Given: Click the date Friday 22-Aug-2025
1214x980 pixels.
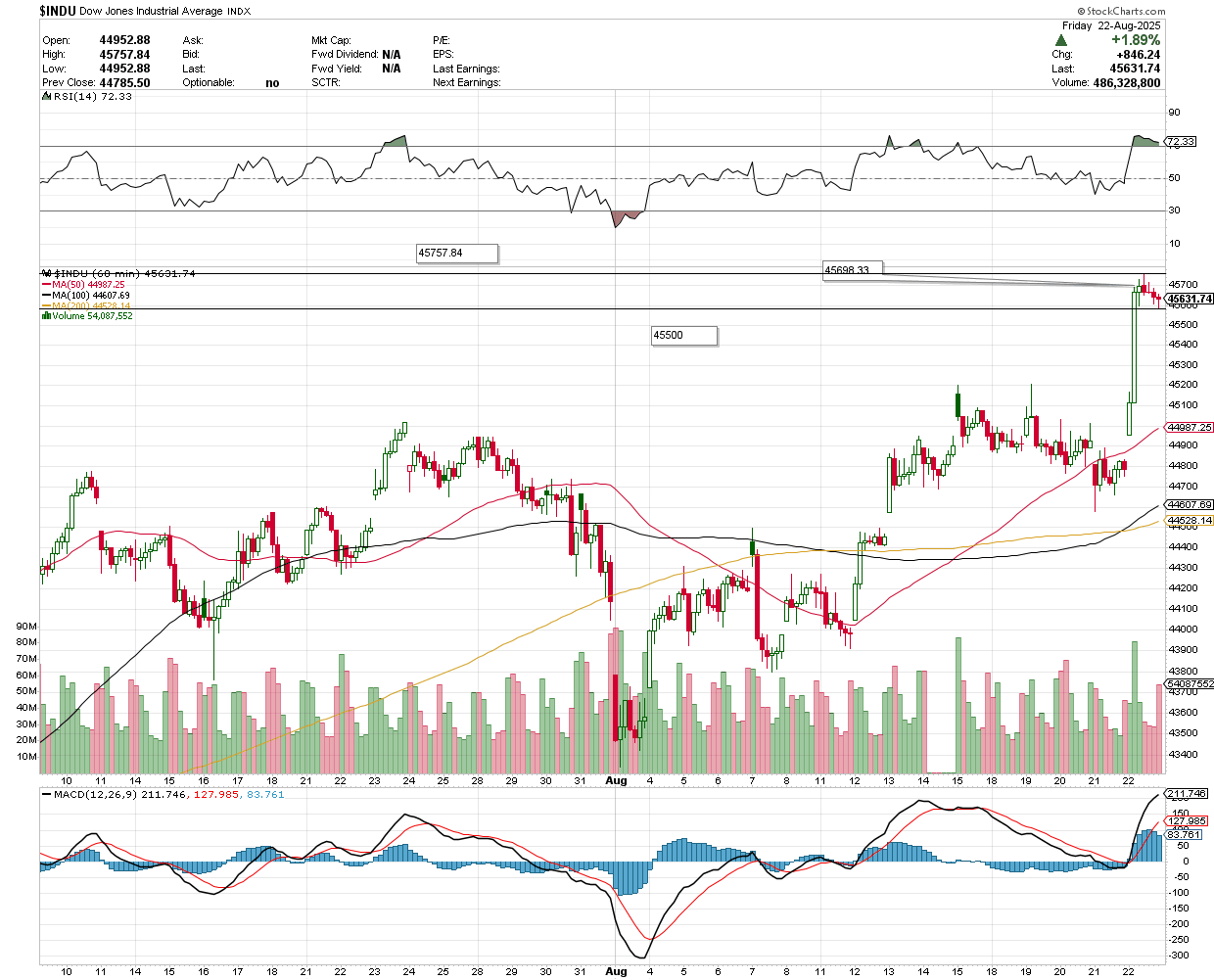Looking at the screenshot, I should coord(1111,25).
